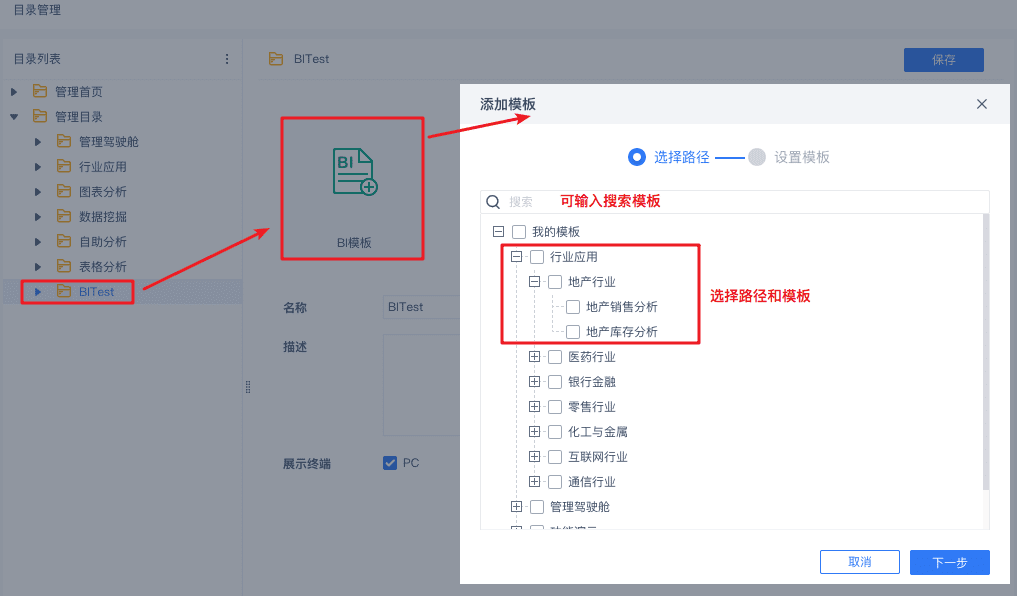The width and height of the screenshot is (1017, 596).
Task: Expand 表格分析 in directory list
Action: [38, 267]
